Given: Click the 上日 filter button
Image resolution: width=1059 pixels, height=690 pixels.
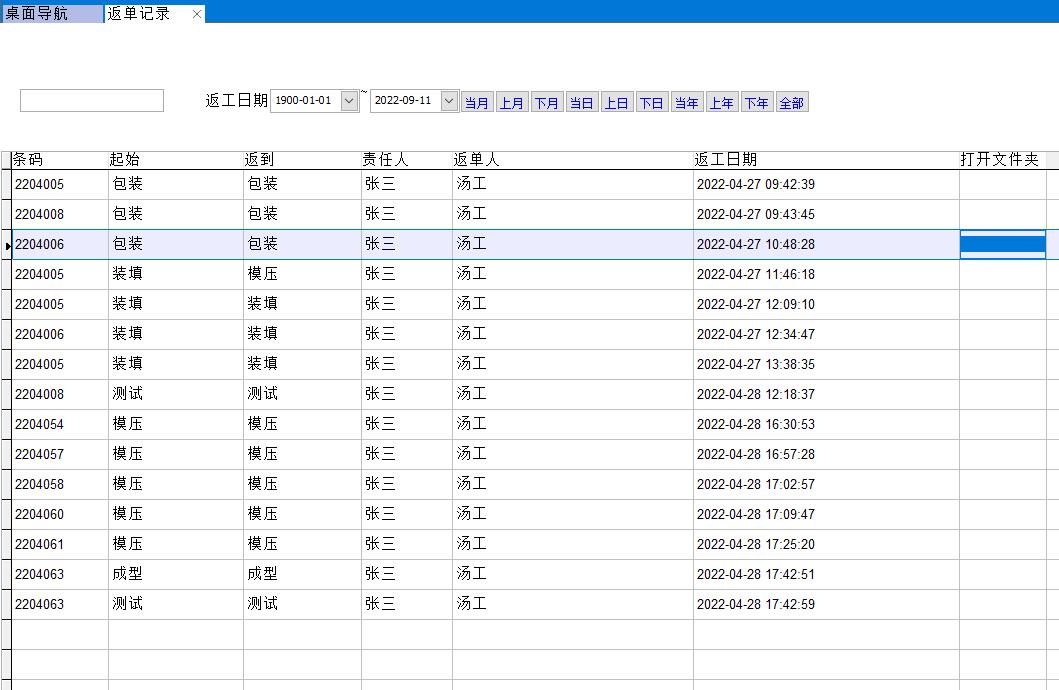Looking at the screenshot, I should coord(617,103).
